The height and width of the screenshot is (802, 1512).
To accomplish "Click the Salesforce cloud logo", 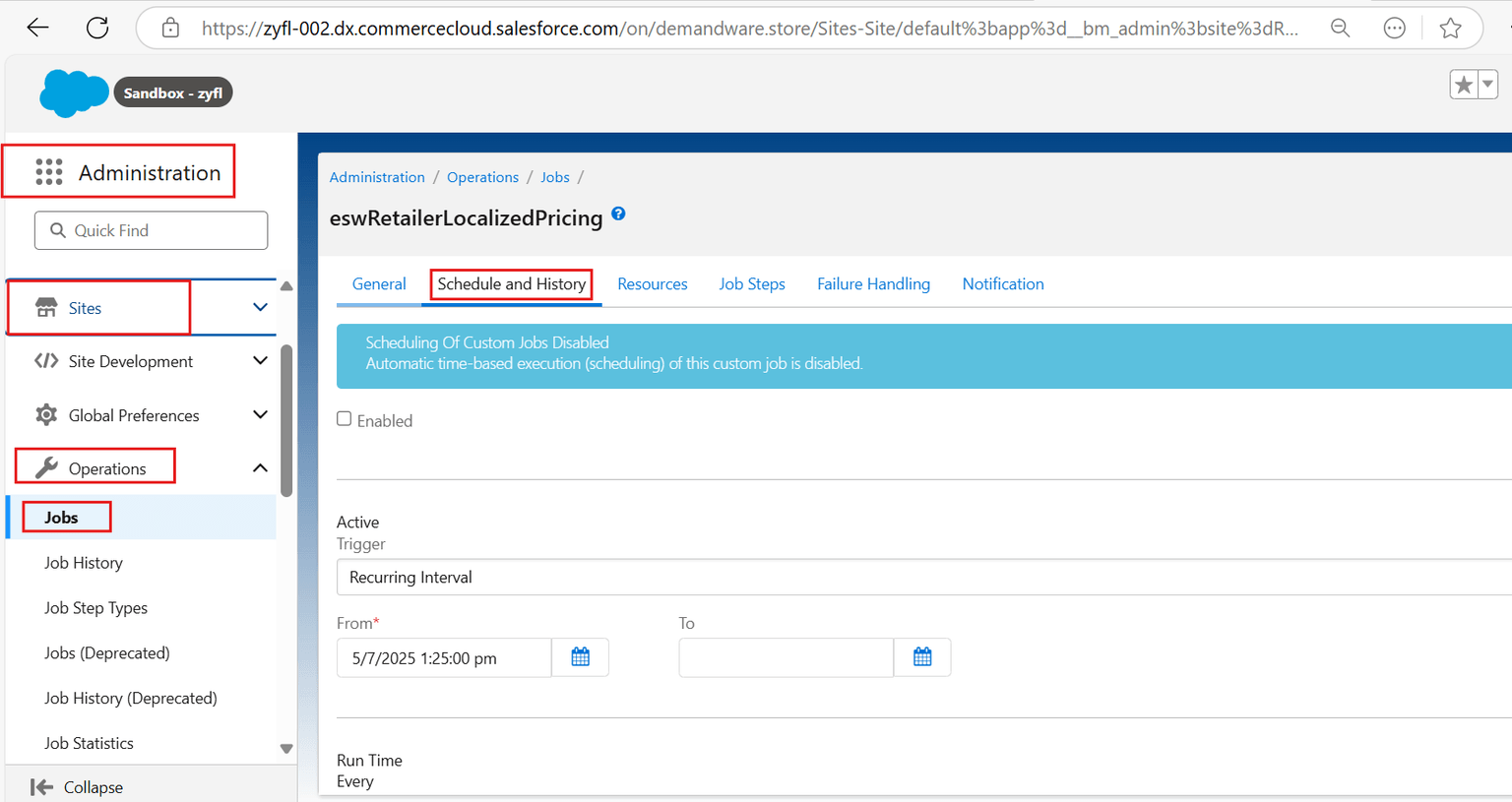I will [x=73, y=93].
